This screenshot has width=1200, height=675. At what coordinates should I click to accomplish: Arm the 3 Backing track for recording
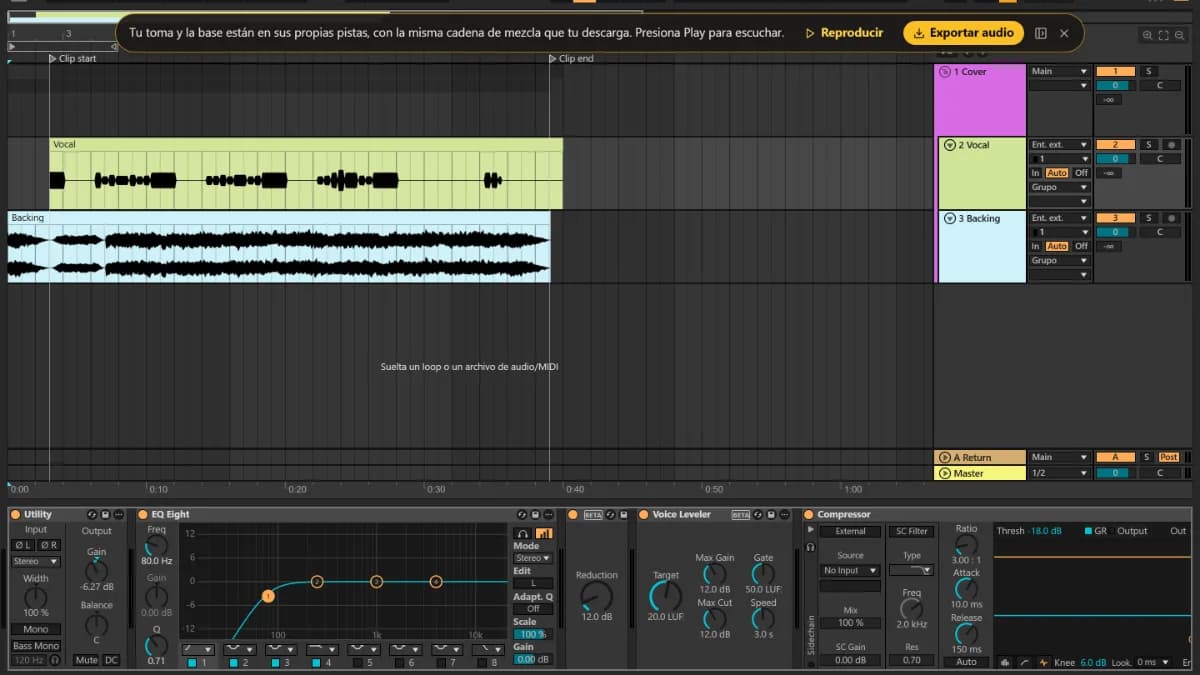tap(1171, 218)
